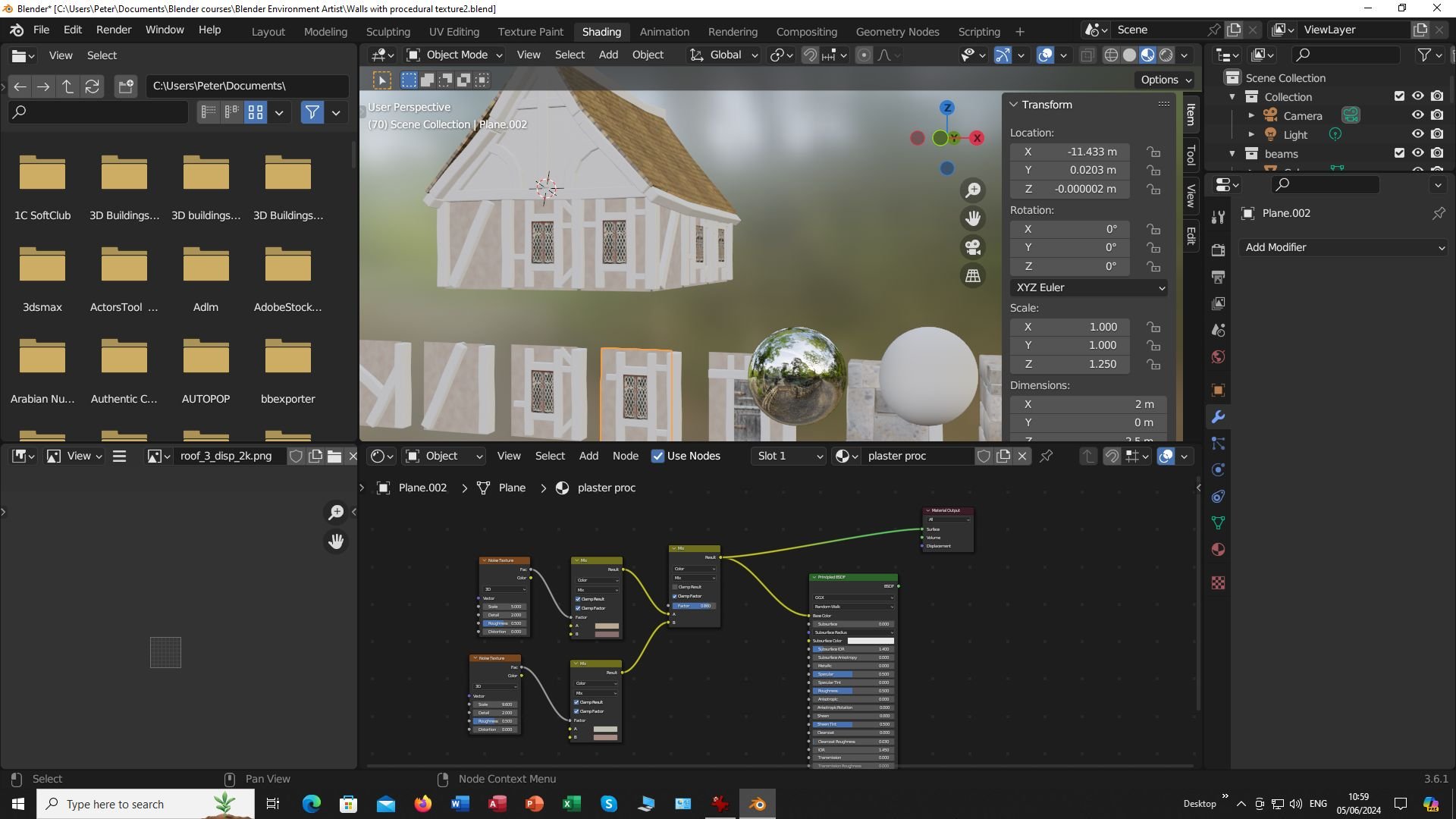
Task: Click the pan view hand icon in the 3D viewport
Action: point(973,218)
